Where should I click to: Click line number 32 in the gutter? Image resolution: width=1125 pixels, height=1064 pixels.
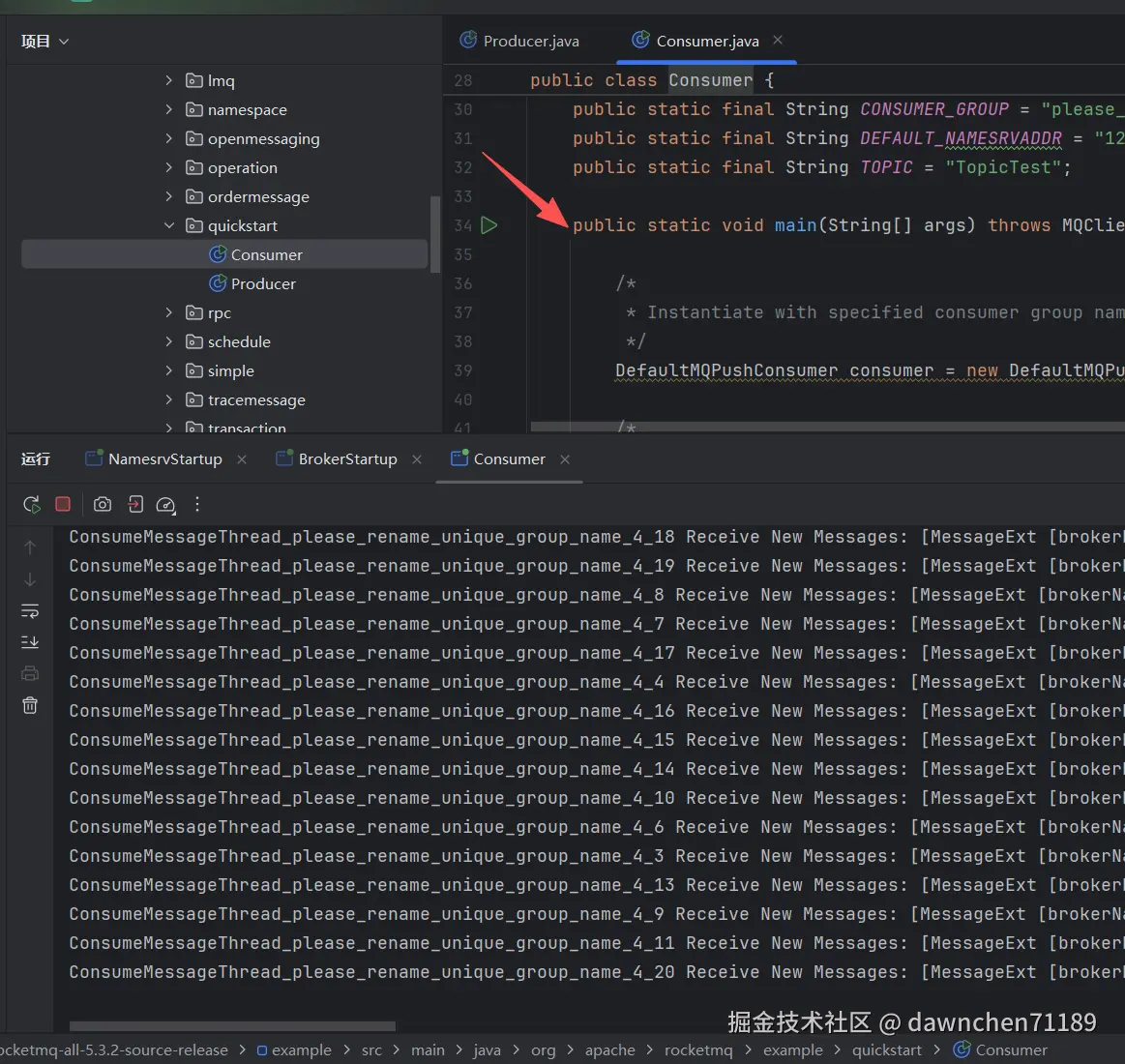pyautogui.click(x=462, y=167)
